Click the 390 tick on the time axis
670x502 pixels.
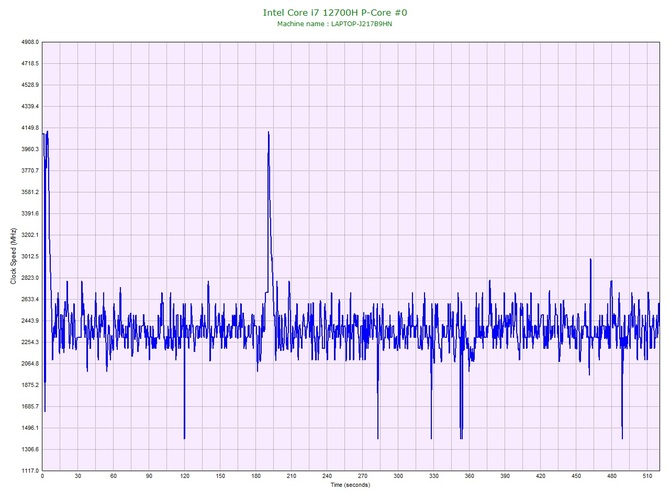pyautogui.click(x=505, y=476)
